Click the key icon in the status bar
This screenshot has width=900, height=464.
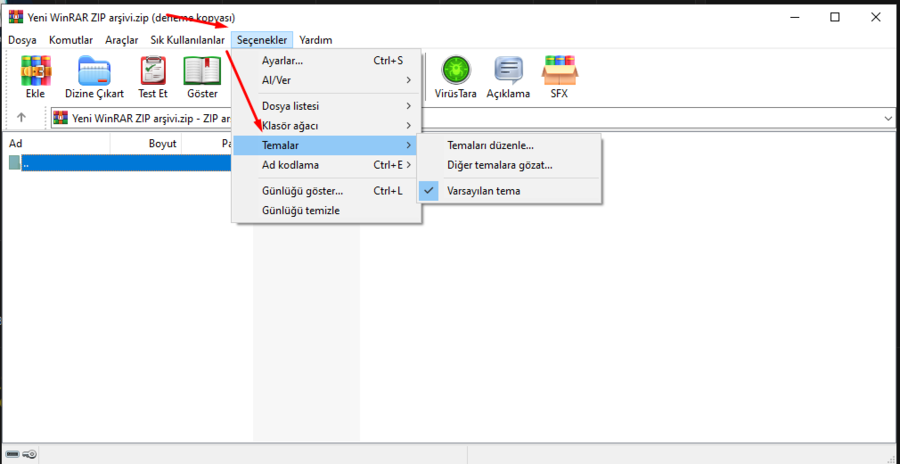tap(30, 454)
